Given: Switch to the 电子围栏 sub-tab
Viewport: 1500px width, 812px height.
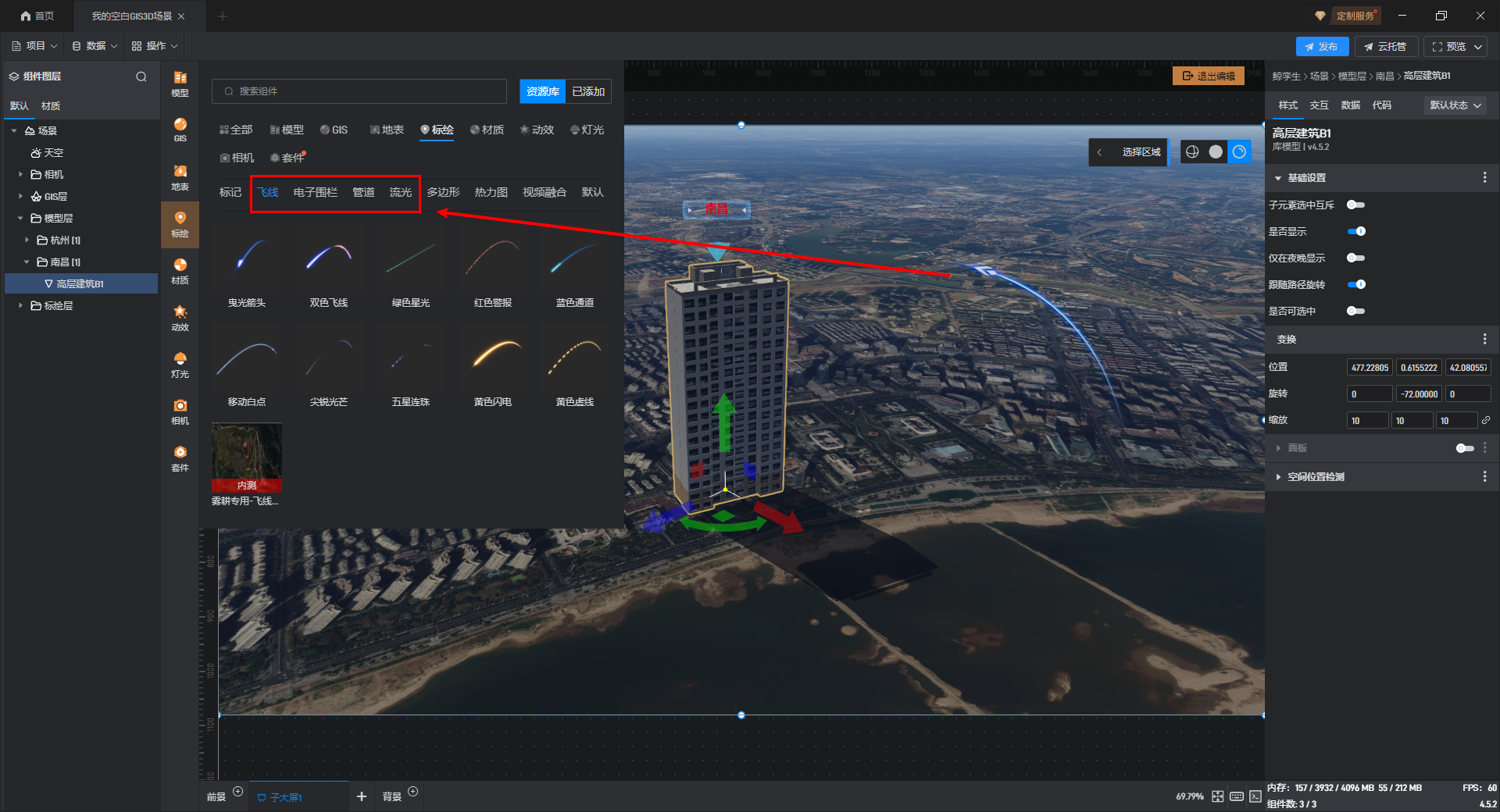Looking at the screenshot, I should tap(316, 192).
